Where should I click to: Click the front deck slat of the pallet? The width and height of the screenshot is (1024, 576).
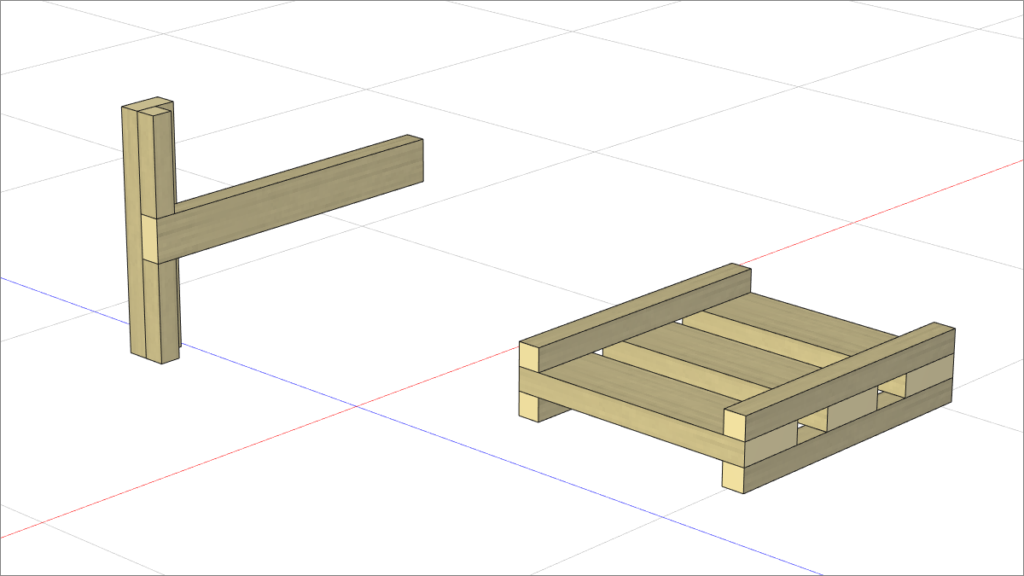click(640, 385)
